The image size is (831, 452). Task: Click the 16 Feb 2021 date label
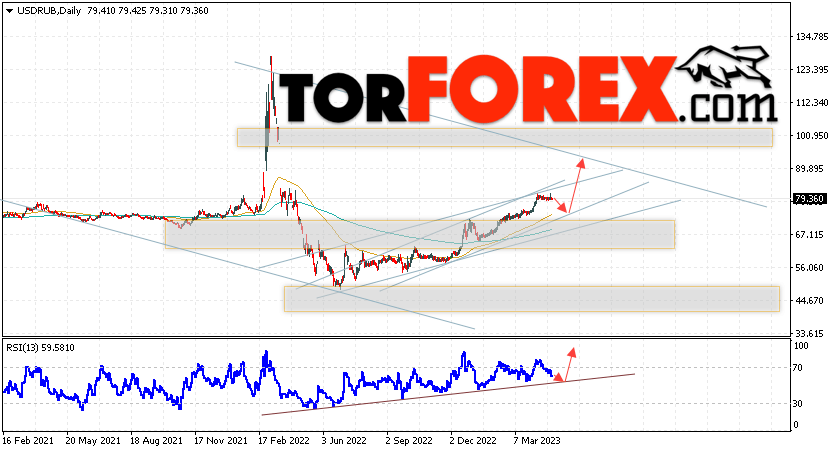click(x=28, y=440)
